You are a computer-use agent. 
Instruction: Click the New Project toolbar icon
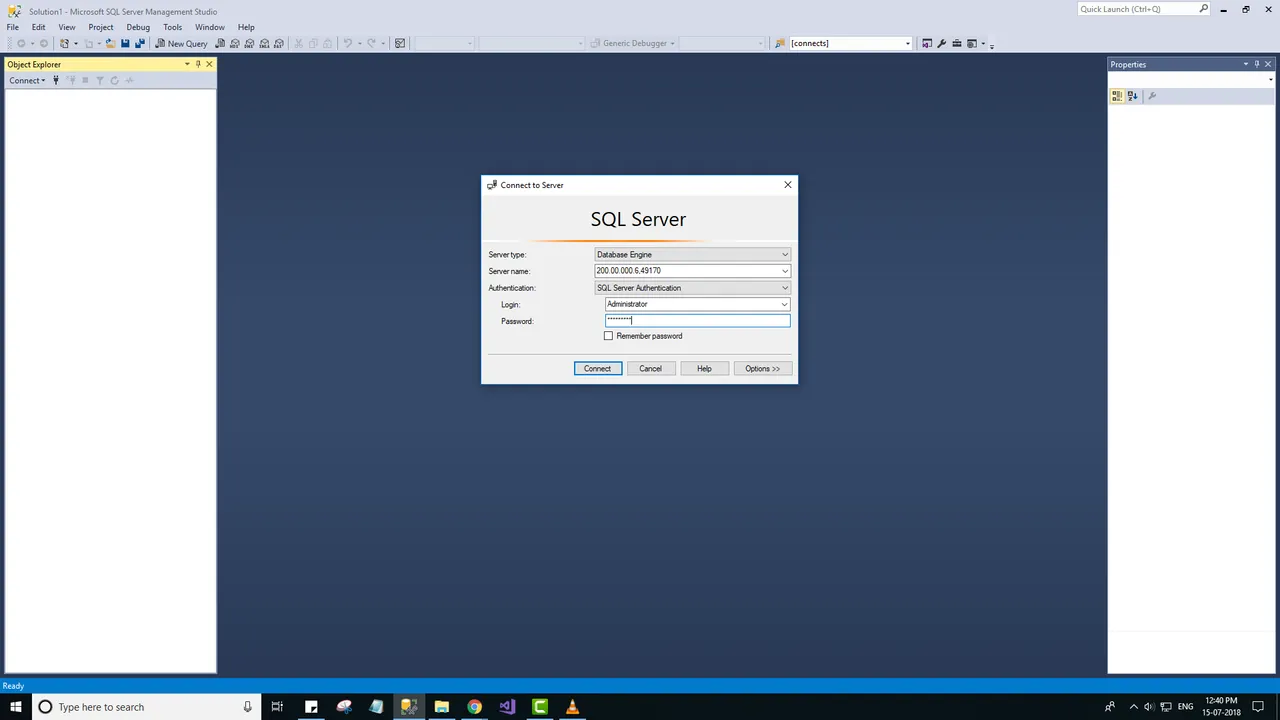point(64,43)
